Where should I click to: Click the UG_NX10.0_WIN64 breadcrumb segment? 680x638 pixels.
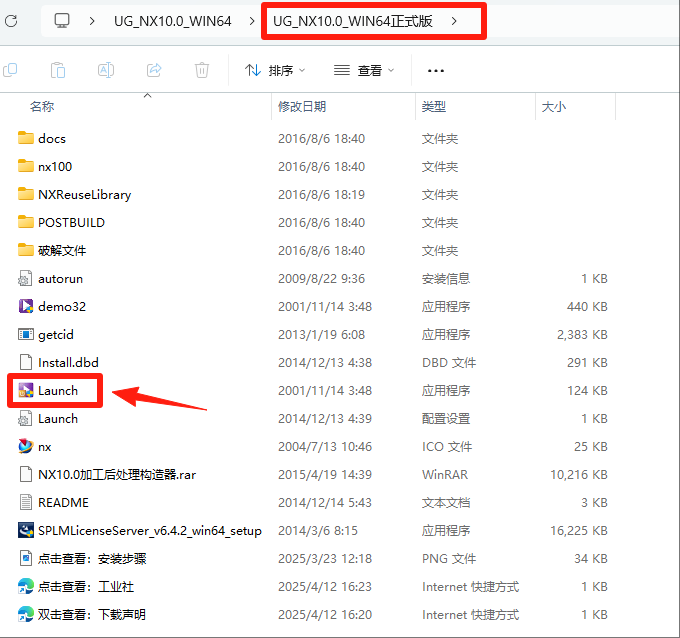tap(173, 21)
